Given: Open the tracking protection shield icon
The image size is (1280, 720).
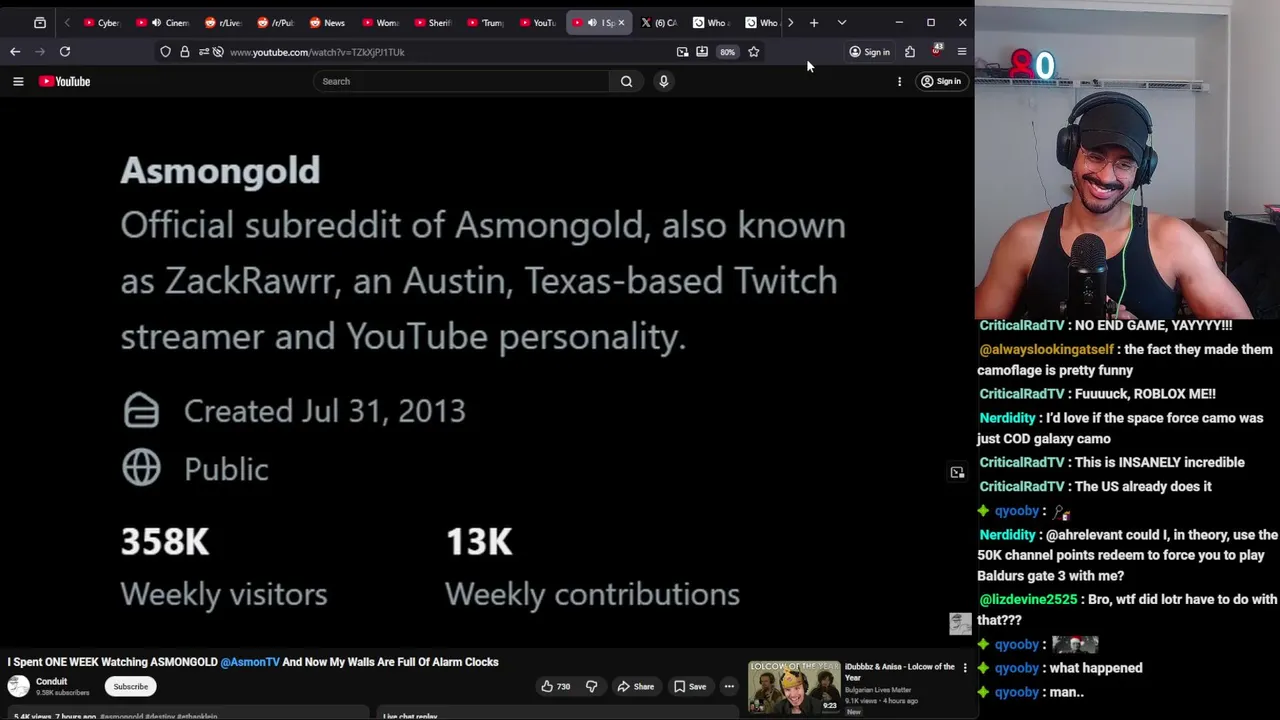Looking at the screenshot, I should (x=165, y=52).
